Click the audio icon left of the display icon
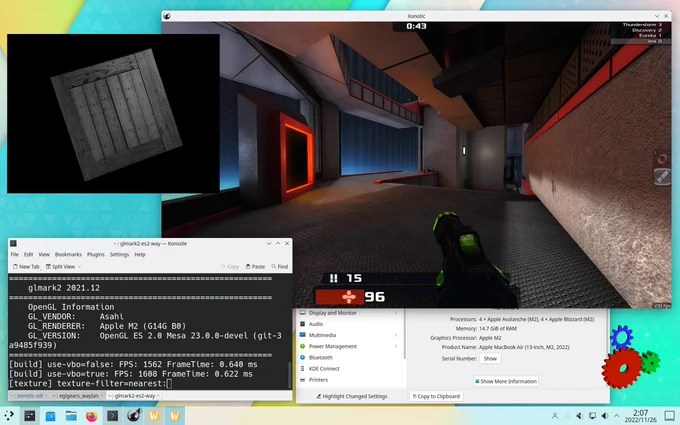680x425 pixels. (580, 416)
